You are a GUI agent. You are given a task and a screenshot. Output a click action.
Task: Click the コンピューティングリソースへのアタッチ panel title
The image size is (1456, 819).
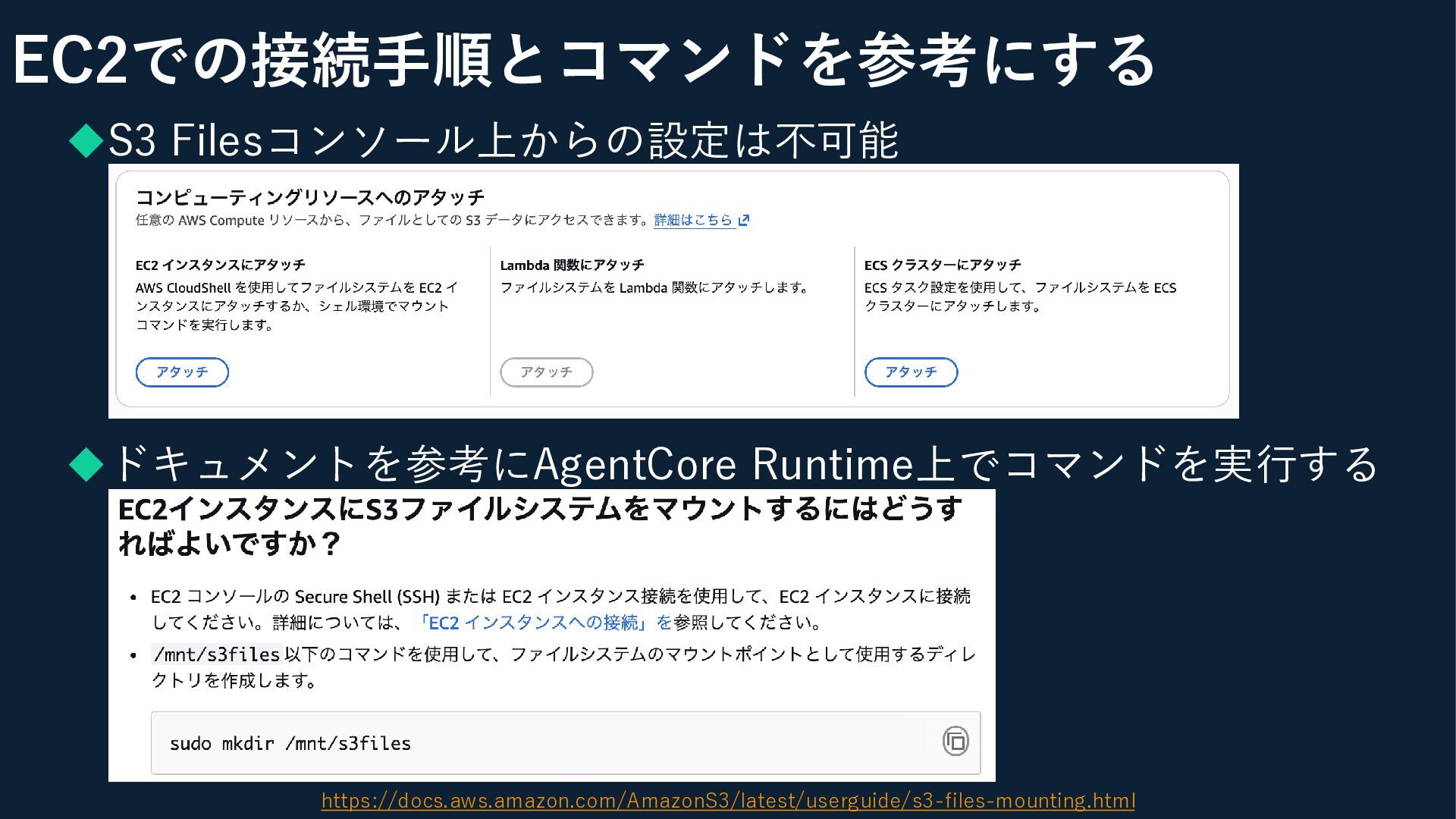[x=309, y=198]
